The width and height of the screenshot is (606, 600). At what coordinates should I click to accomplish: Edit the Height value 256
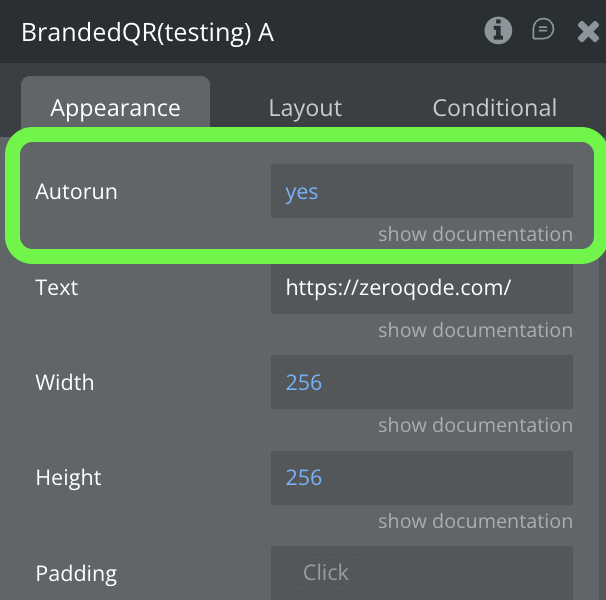tap(421, 477)
